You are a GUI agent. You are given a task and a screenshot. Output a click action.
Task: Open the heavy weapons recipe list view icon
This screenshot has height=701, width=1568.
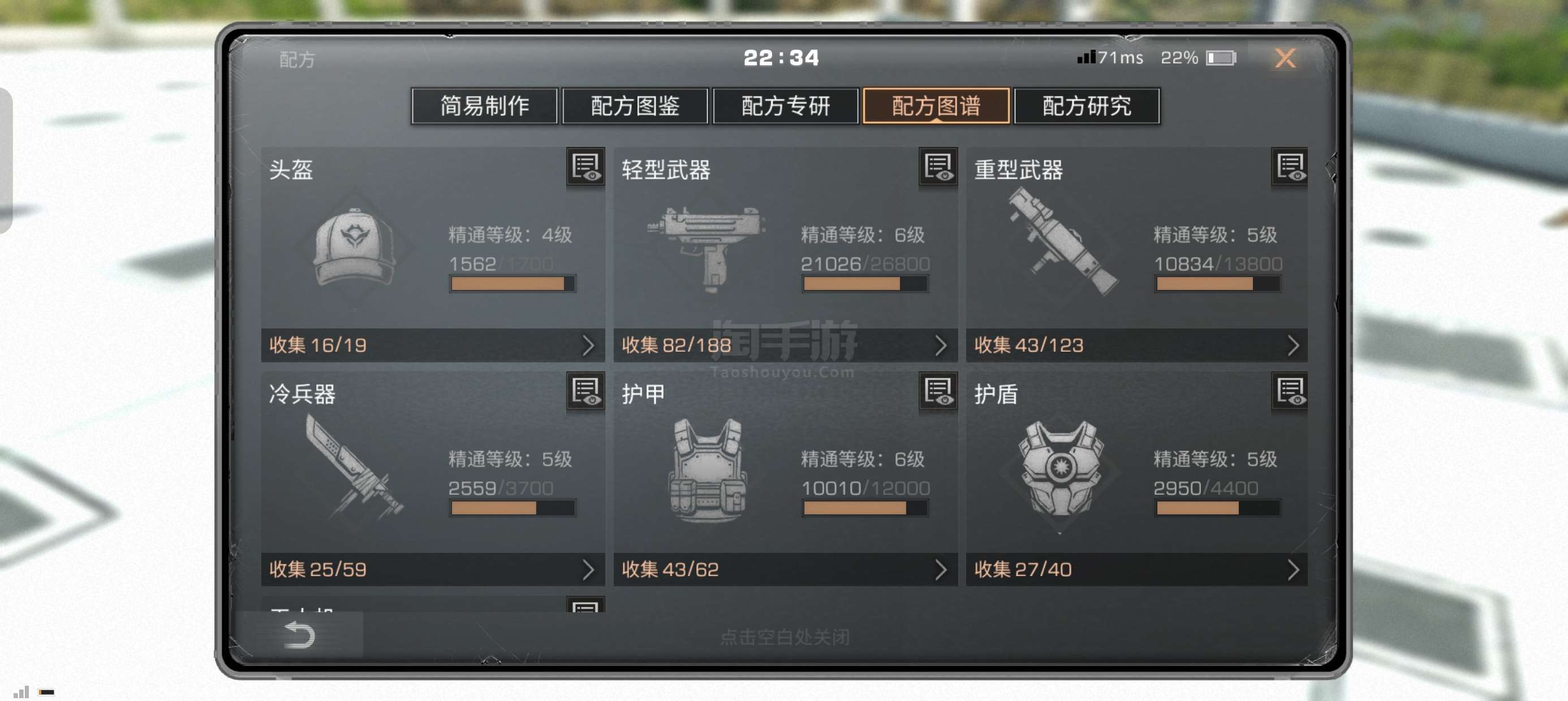(x=1290, y=167)
